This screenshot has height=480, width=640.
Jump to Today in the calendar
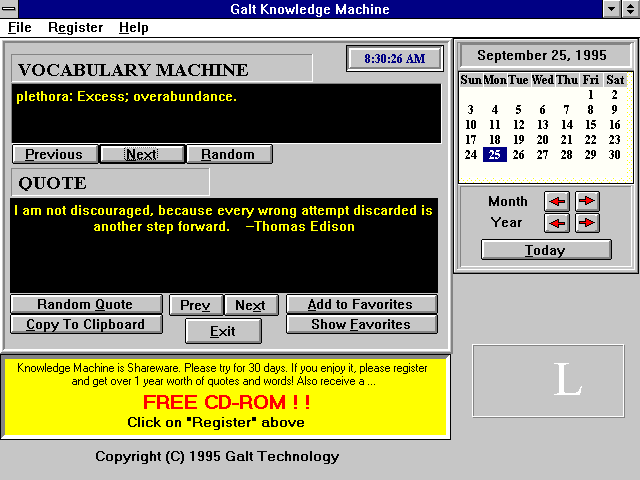545,250
